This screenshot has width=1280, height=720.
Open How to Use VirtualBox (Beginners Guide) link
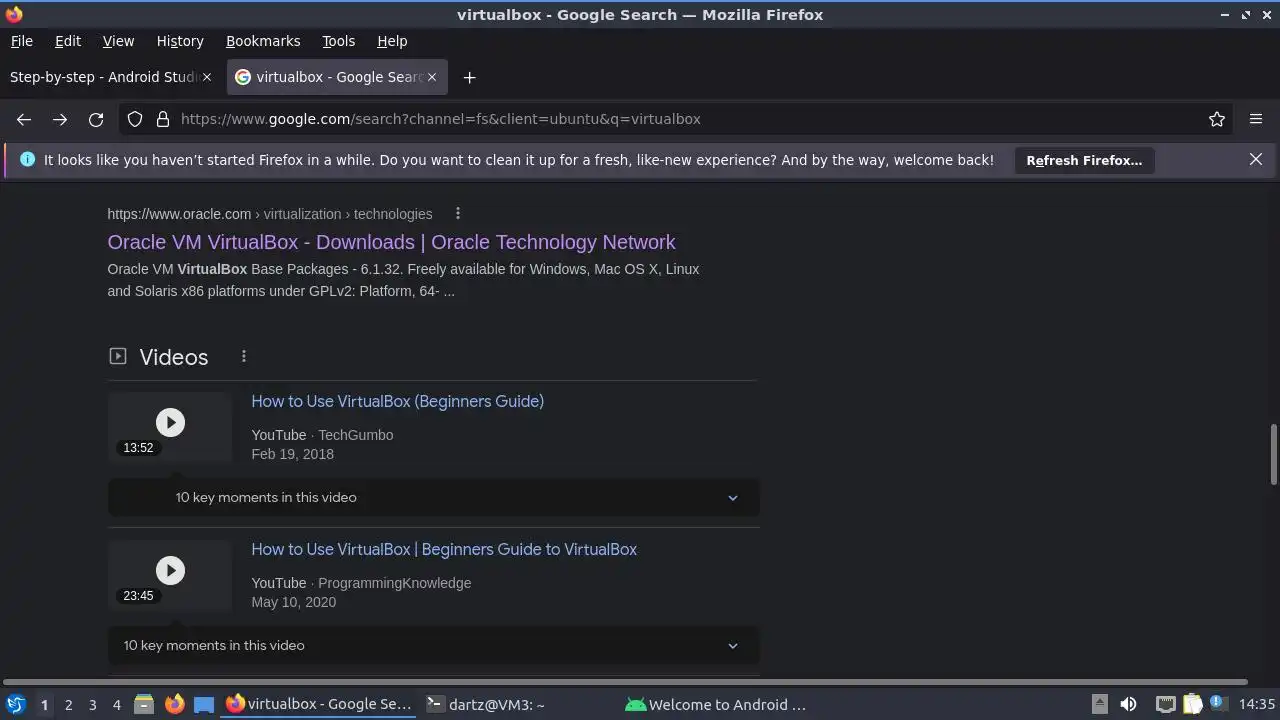(397, 401)
